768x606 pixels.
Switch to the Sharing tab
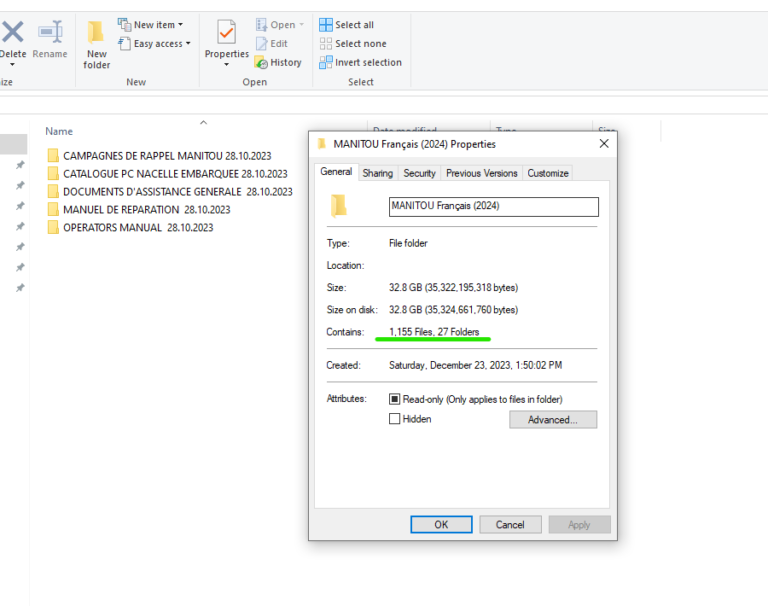pos(378,173)
